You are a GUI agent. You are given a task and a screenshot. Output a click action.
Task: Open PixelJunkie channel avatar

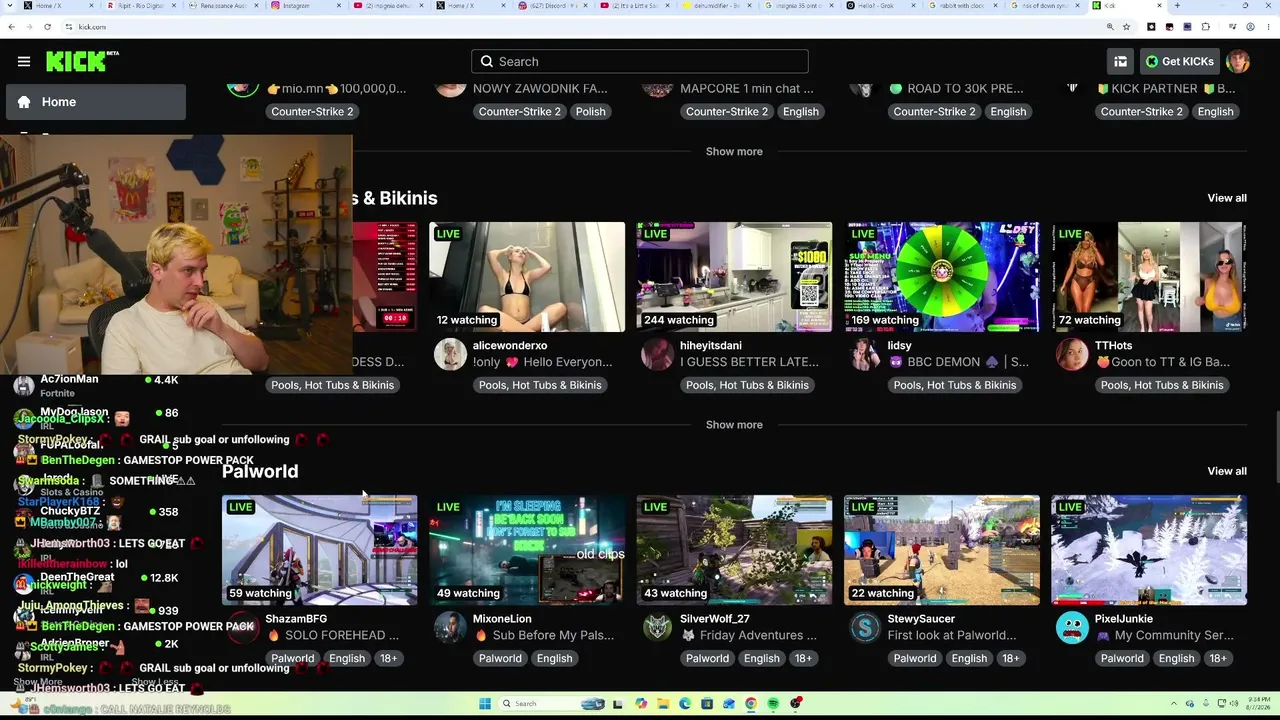[1072, 627]
